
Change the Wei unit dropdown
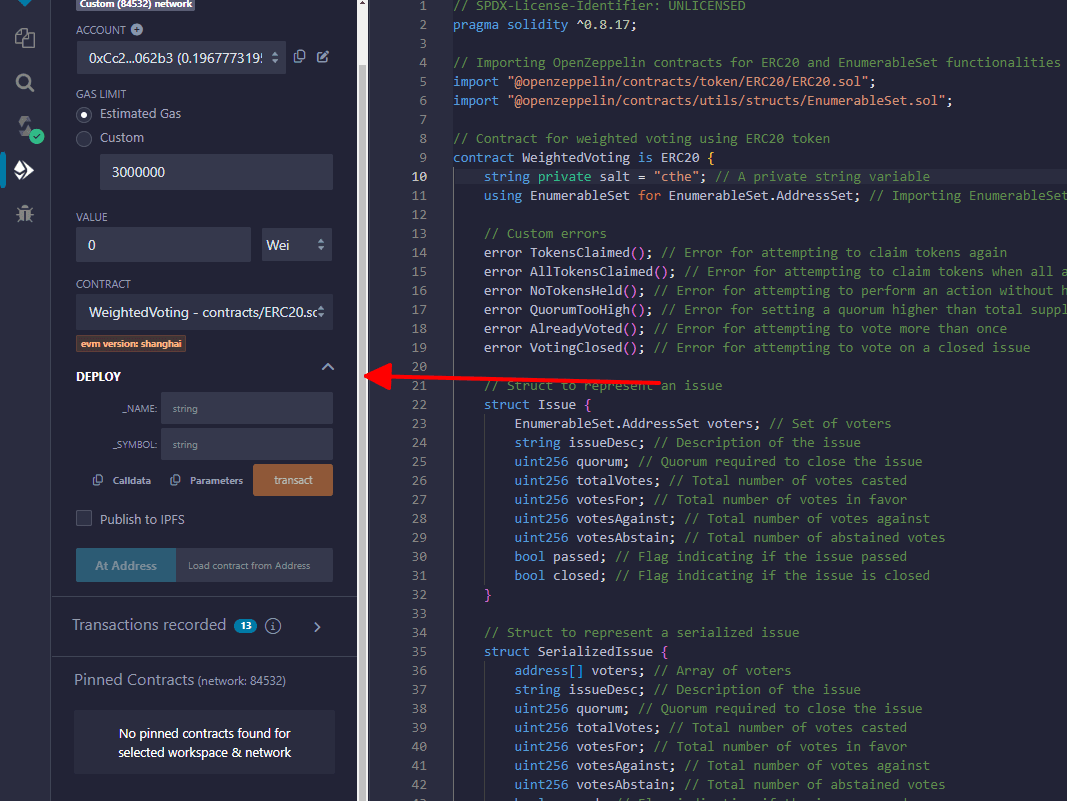coord(297,245)
